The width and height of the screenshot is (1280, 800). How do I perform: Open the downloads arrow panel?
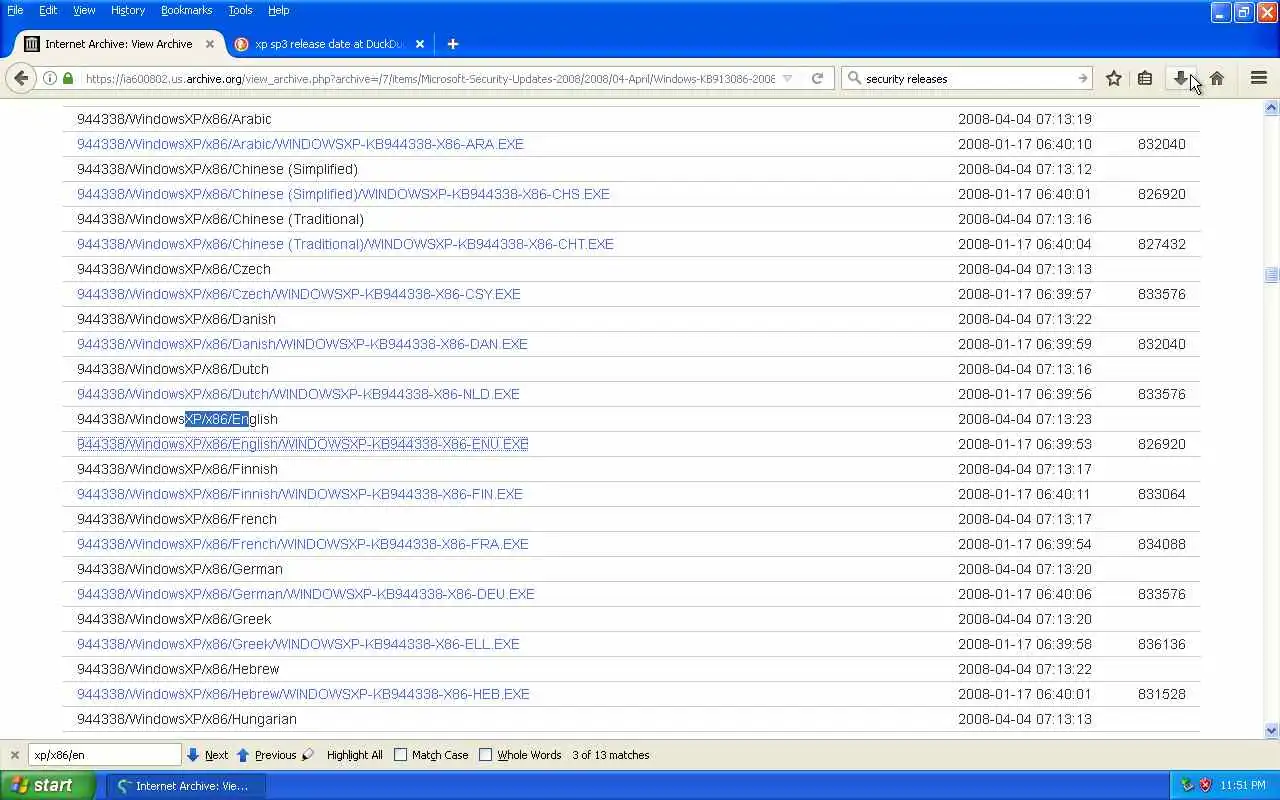[1180, 78]
